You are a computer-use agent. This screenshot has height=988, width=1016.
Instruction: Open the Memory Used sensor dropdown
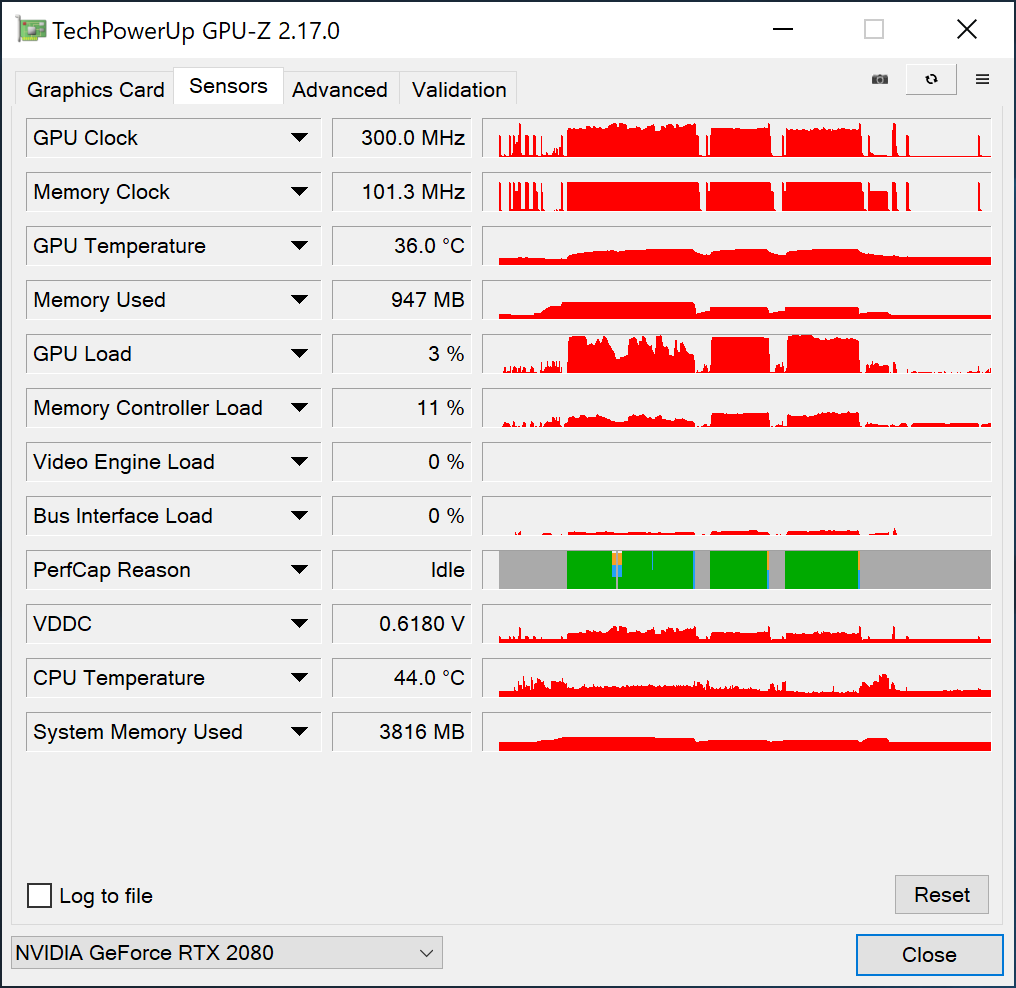pyautogui.click(x=173, y=299)
